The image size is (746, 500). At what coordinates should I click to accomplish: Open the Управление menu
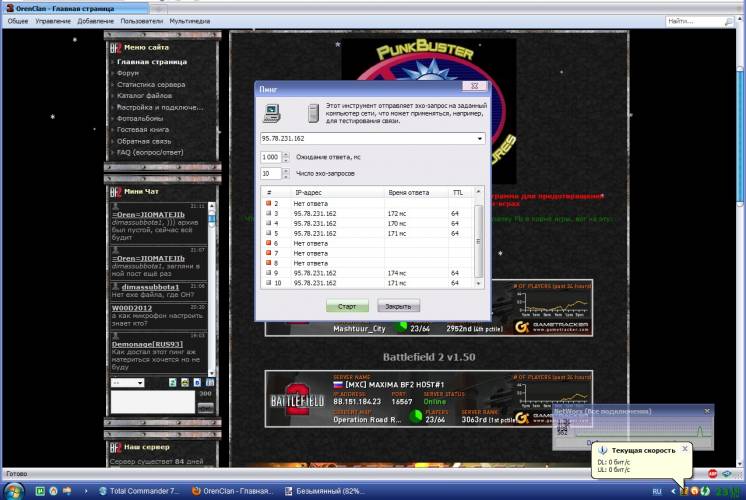pyautogui.click(x=53, y=21)
